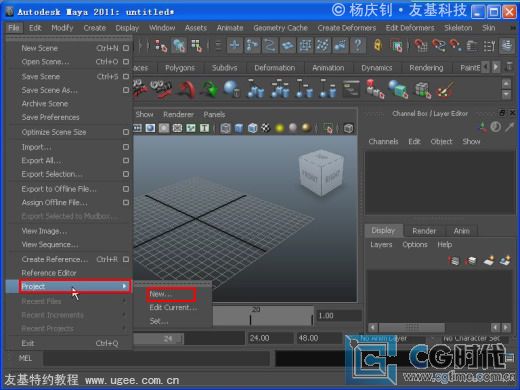The width and height of the screenshot is (520, 390).
Task: Click the shelf tabs right scroll arrow
Action: 496,67
